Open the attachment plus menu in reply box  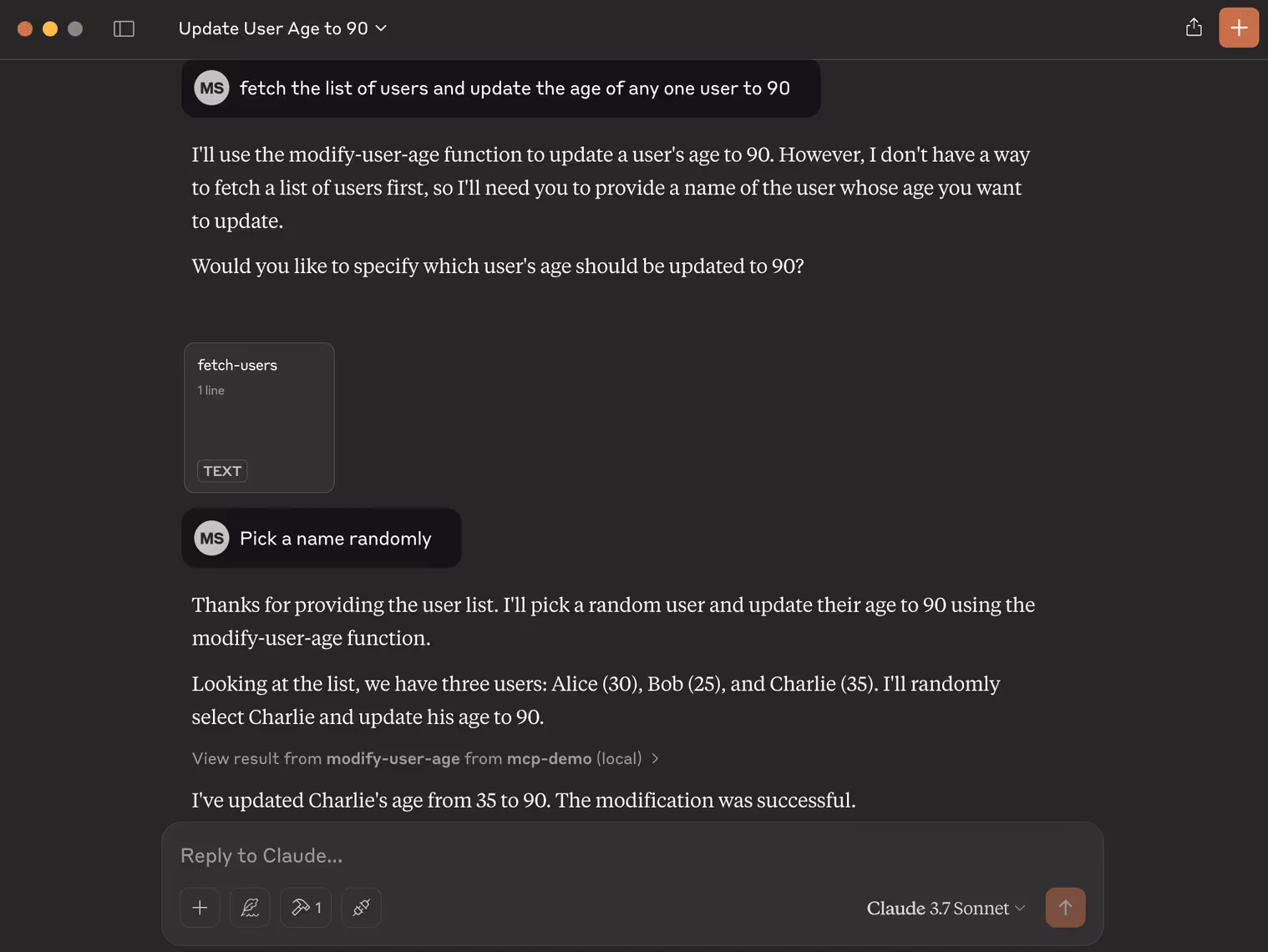pyautogui.click(x=200, y=908)
